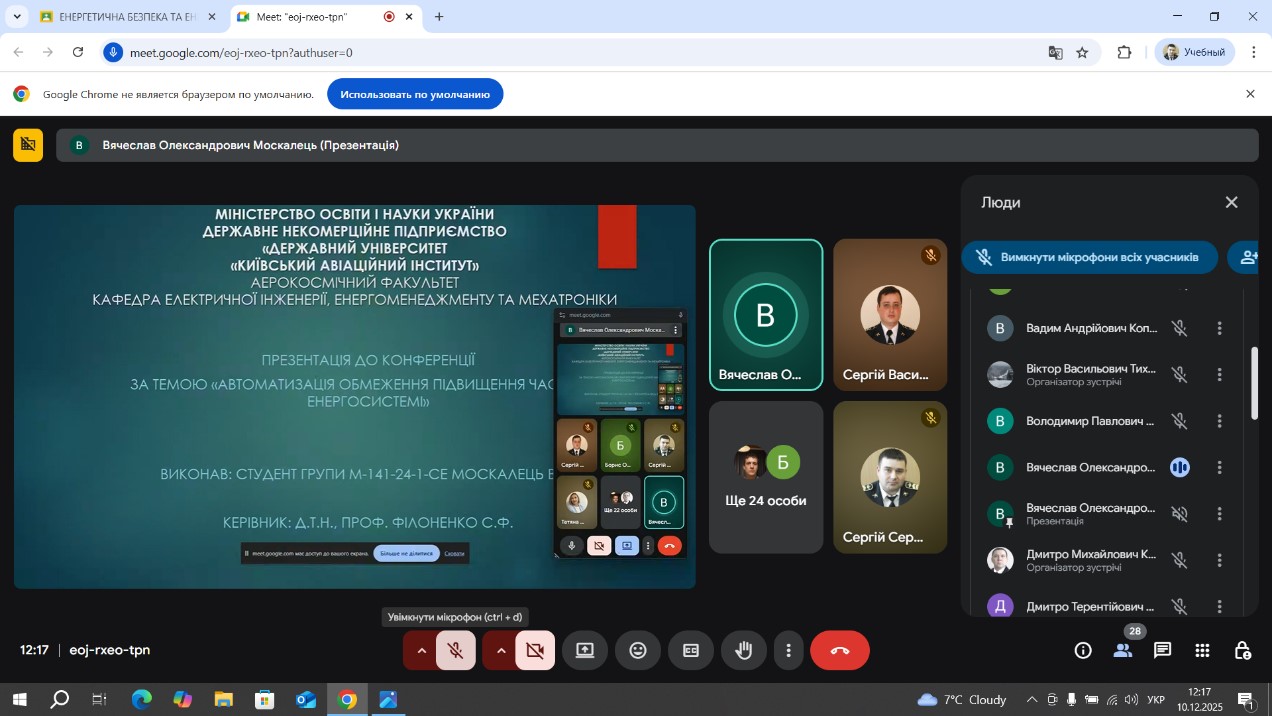
Task: Click Вимкнути мікрофони всіх учасників button
Action: tap(1089, 257)
